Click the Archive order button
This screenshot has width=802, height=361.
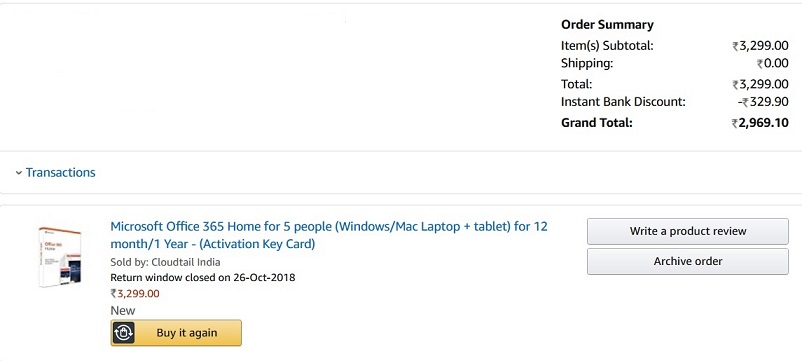[688, 261]
